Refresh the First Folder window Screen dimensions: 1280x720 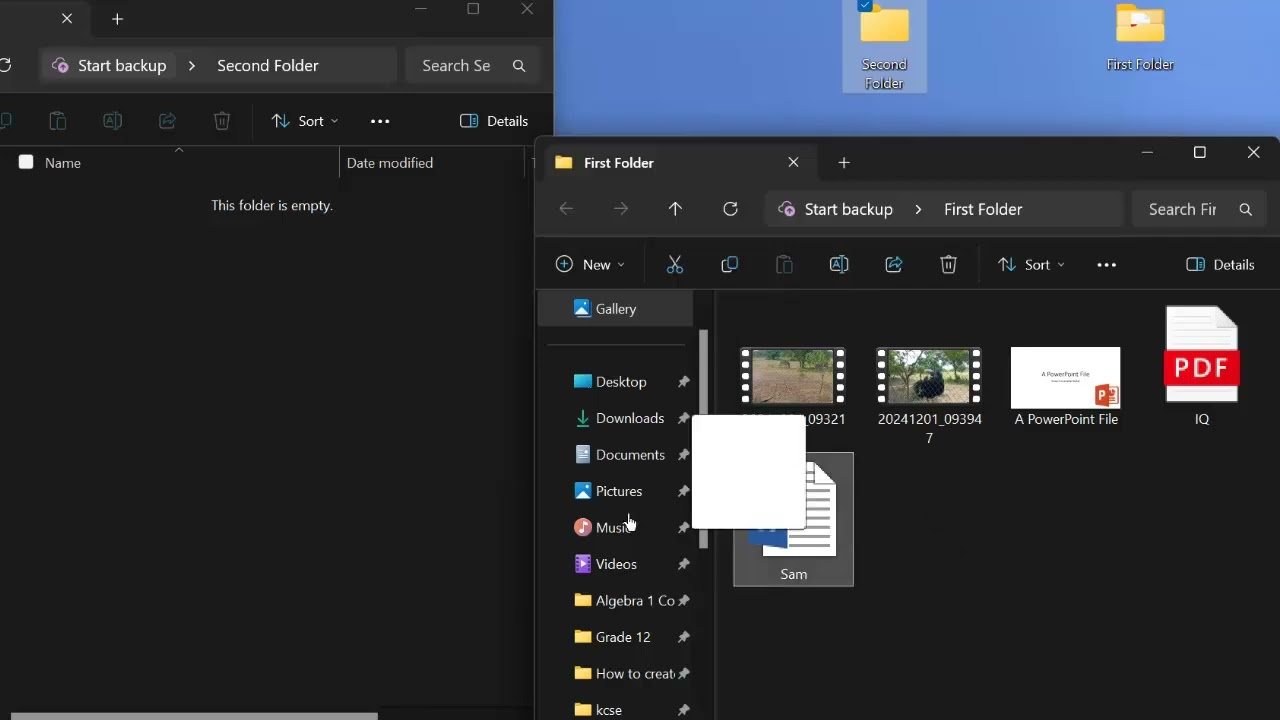pyautogui.click(x=730, y=209)
